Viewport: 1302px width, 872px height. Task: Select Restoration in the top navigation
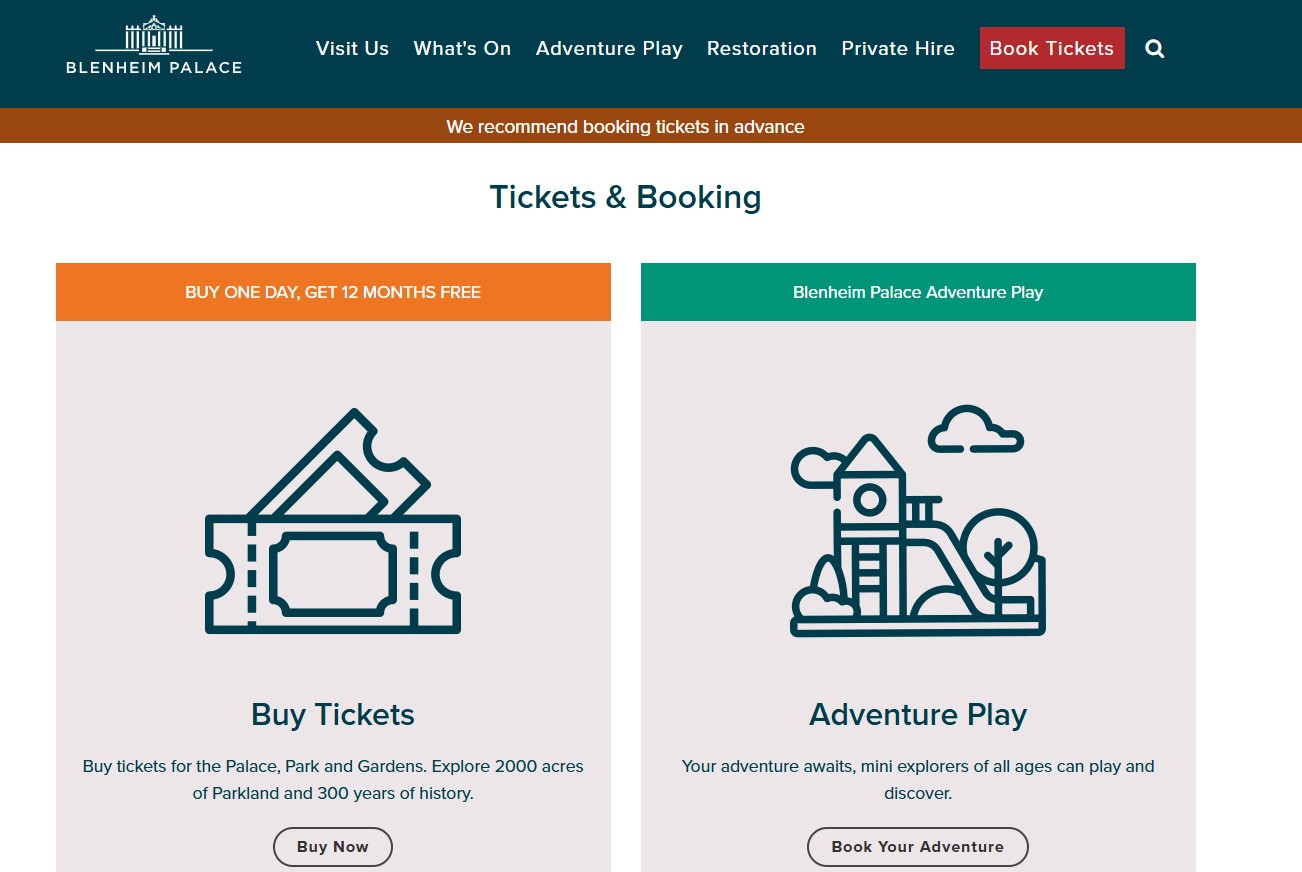762,48
